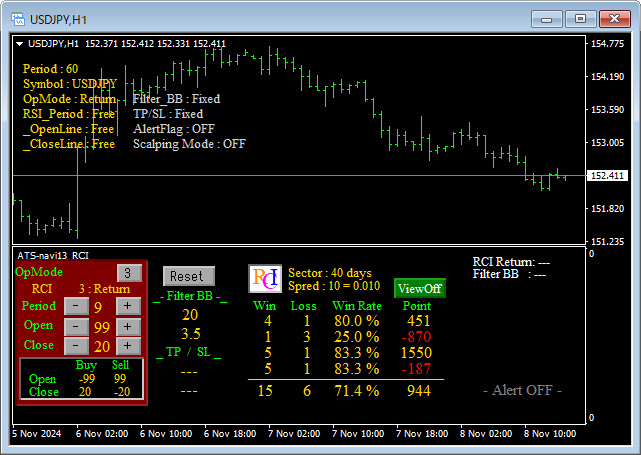Increase the Open level value
Image resolution: width=641 pixels, height=455 pixels.
128,327
